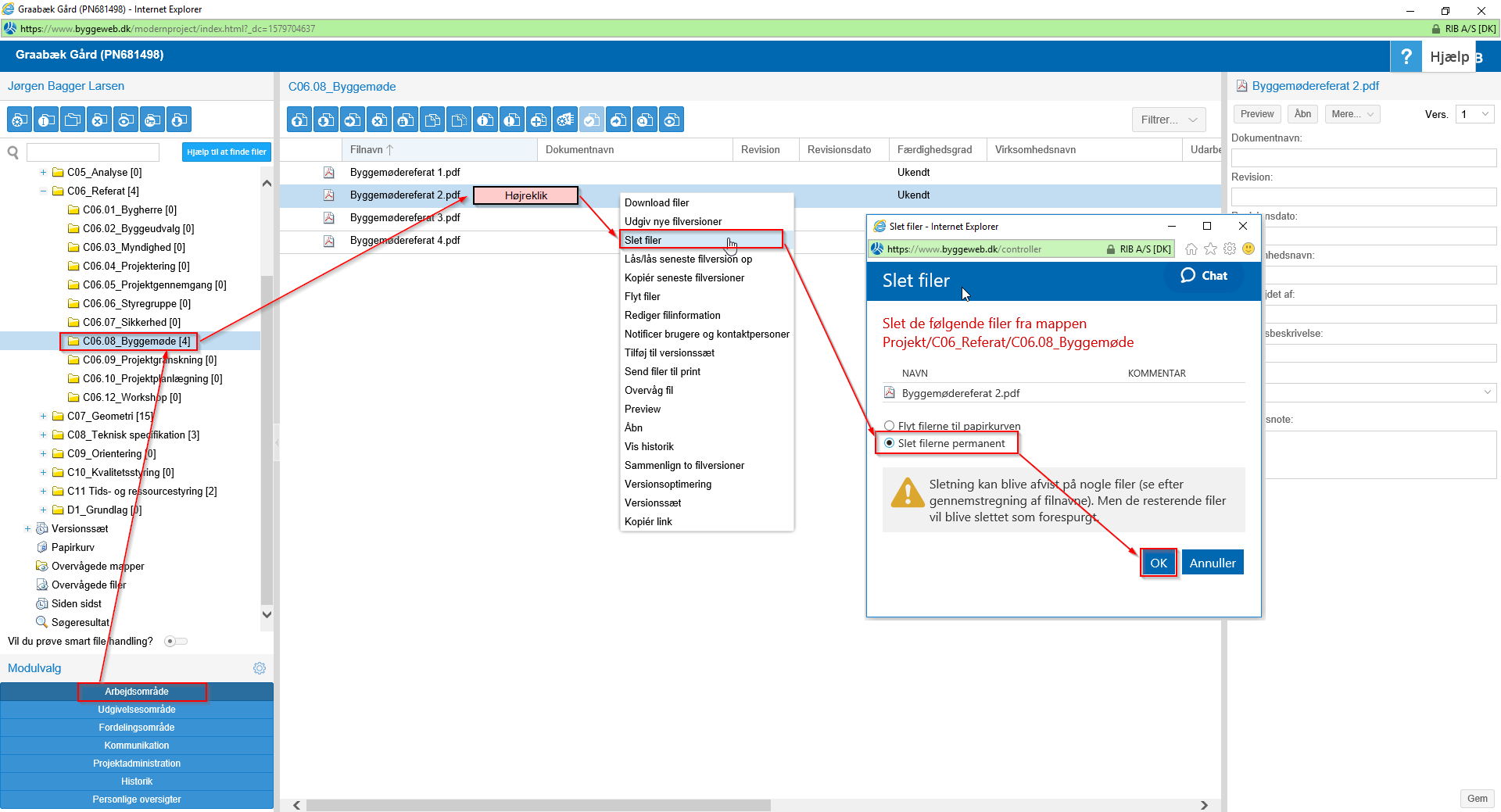
Task: Click the Hjælp question mark icon
Action: [x=1406, y=56]
